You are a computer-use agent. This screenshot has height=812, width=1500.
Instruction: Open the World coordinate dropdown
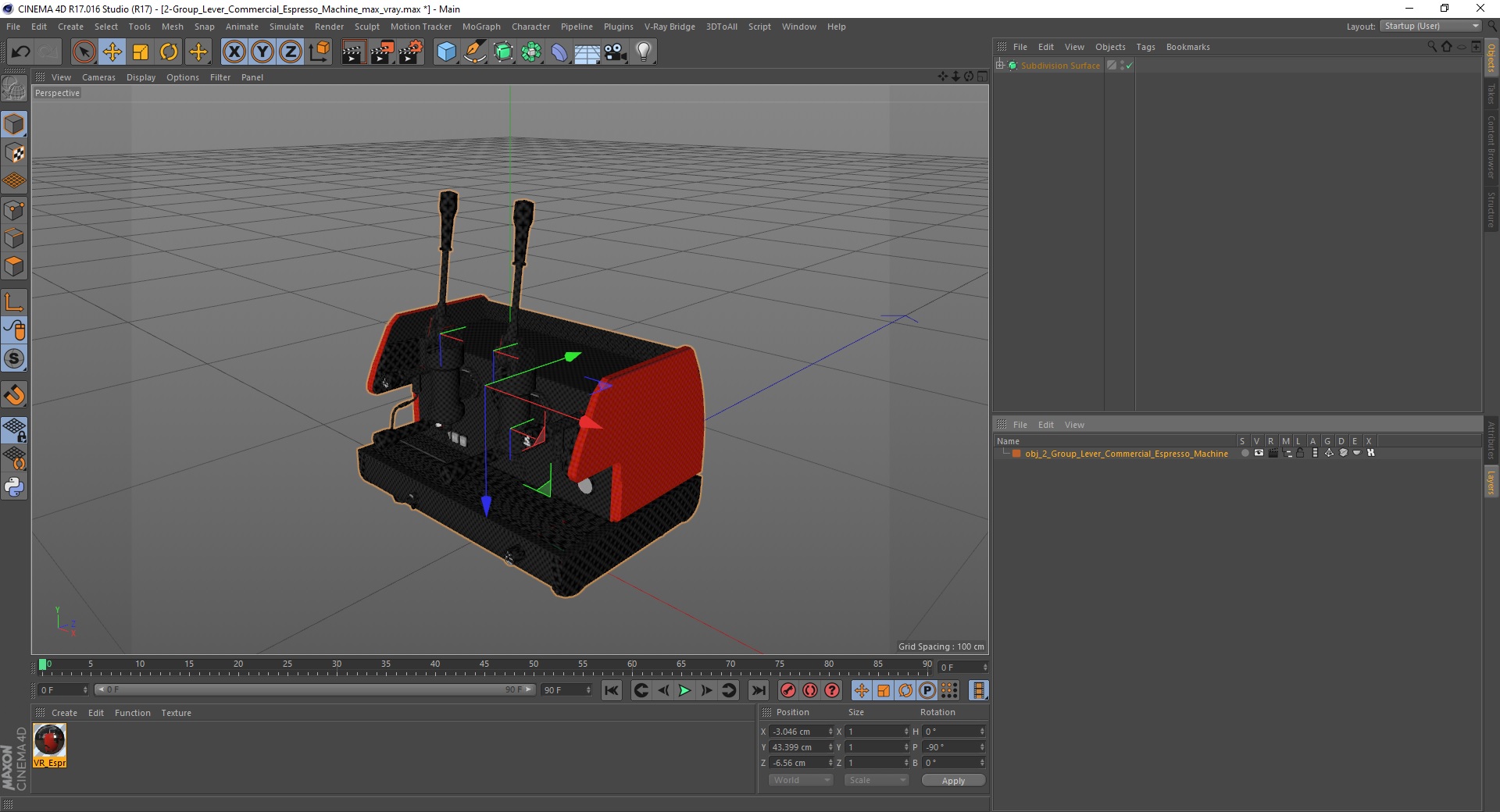pyautogui.click(x=801, y=780)
